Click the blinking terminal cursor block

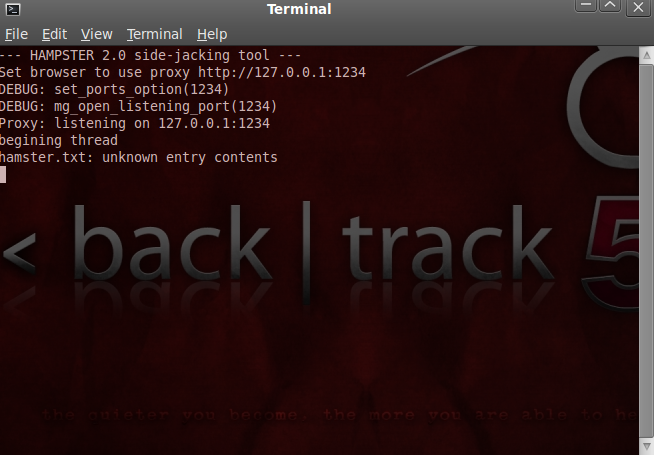click(3, 174)
